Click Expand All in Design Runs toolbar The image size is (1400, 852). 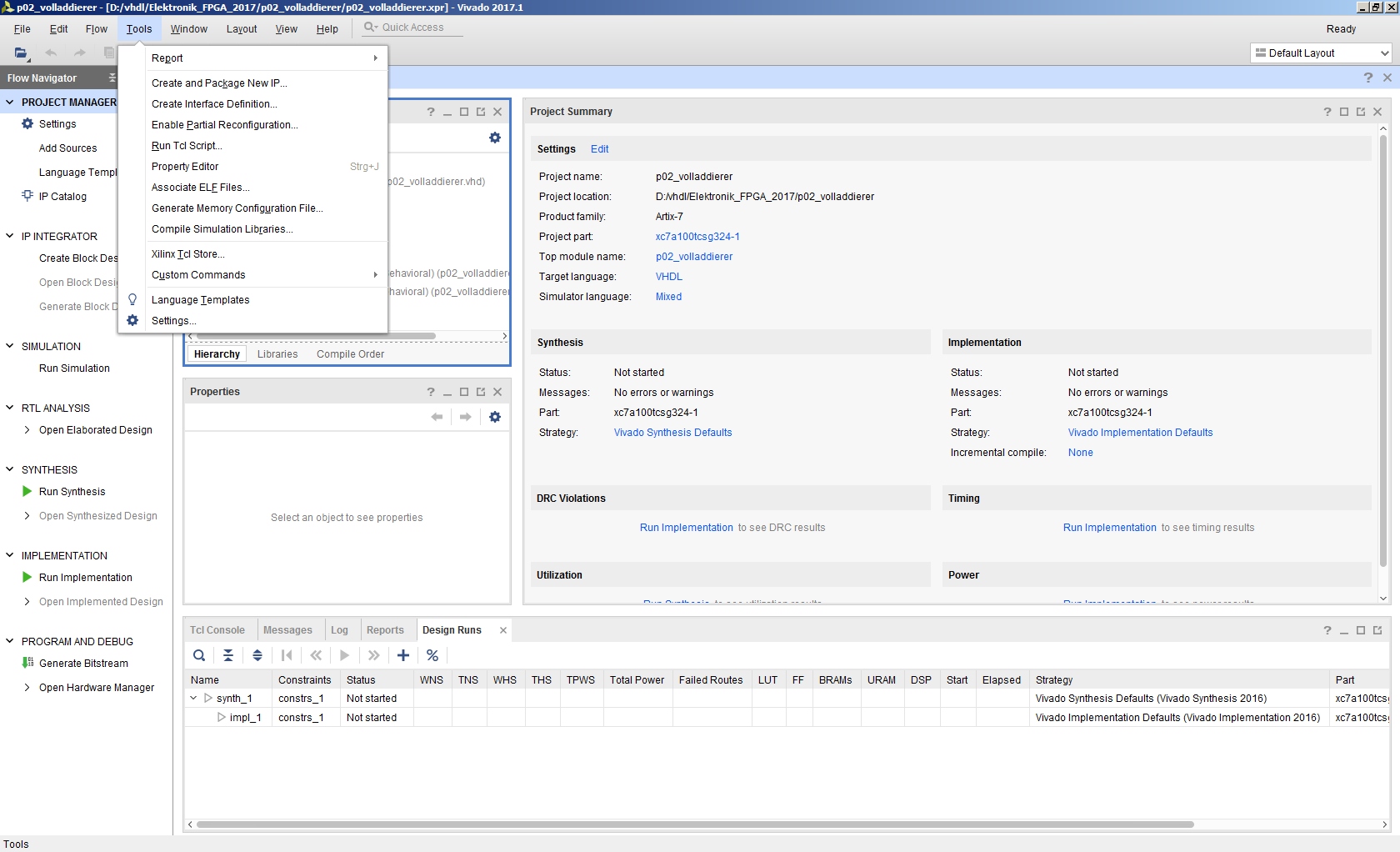click(x=257, y=655)
